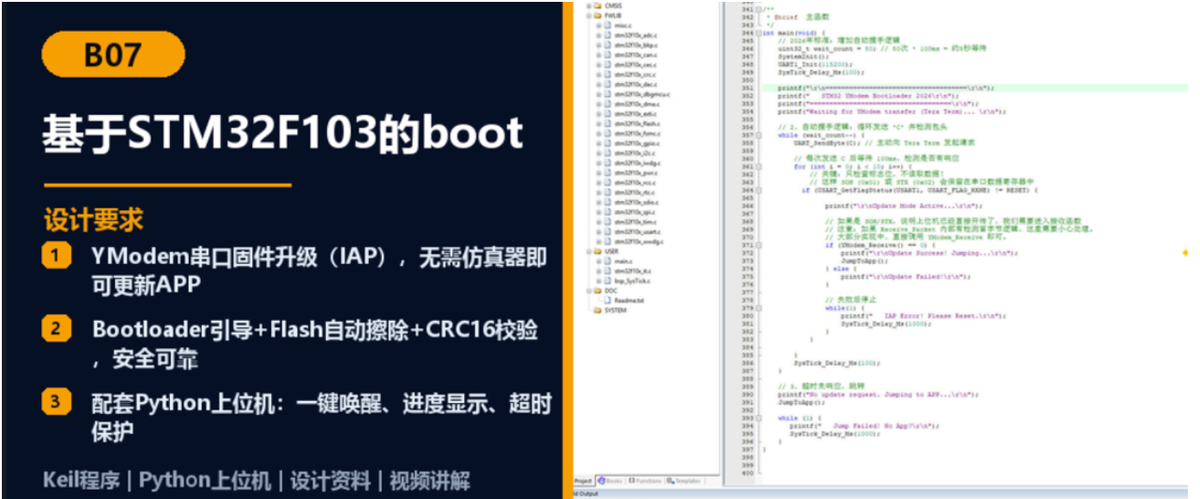Select stm32f10x_rcc.c in project tree
Viewport: 1200px width, 499px height.
(x=637, y=183)
